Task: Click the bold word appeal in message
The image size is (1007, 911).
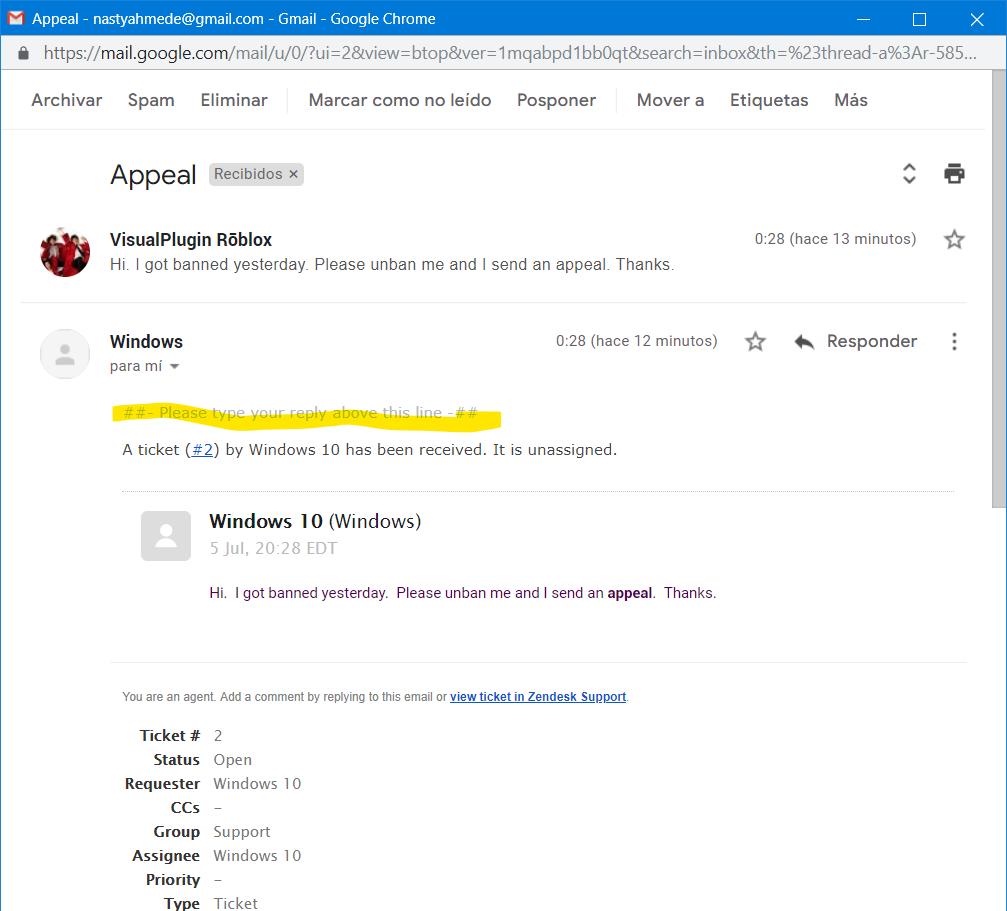Action: (x=629, y=593)
